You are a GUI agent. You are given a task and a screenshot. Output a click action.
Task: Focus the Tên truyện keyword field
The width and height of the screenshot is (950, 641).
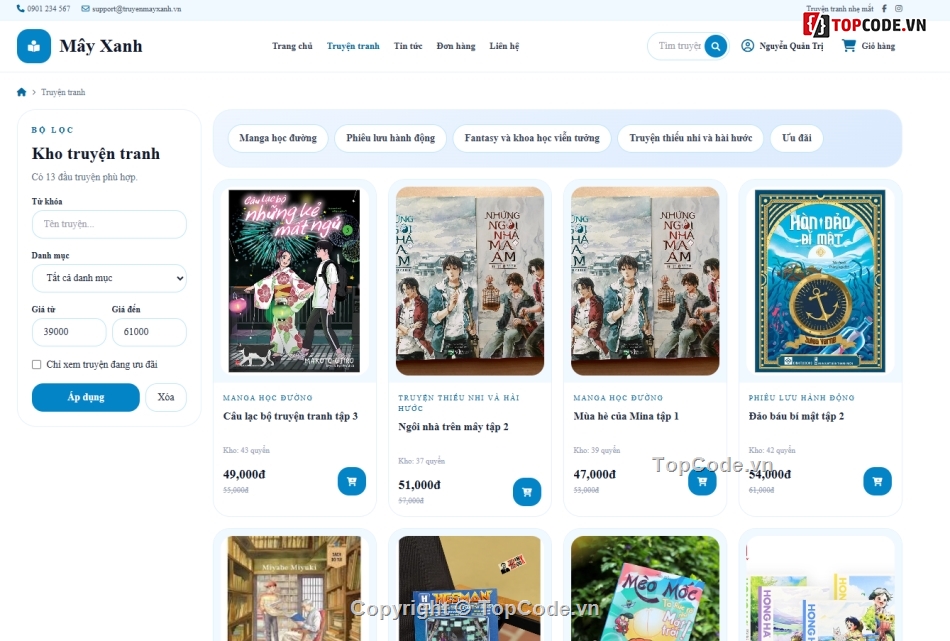point(109,224)
